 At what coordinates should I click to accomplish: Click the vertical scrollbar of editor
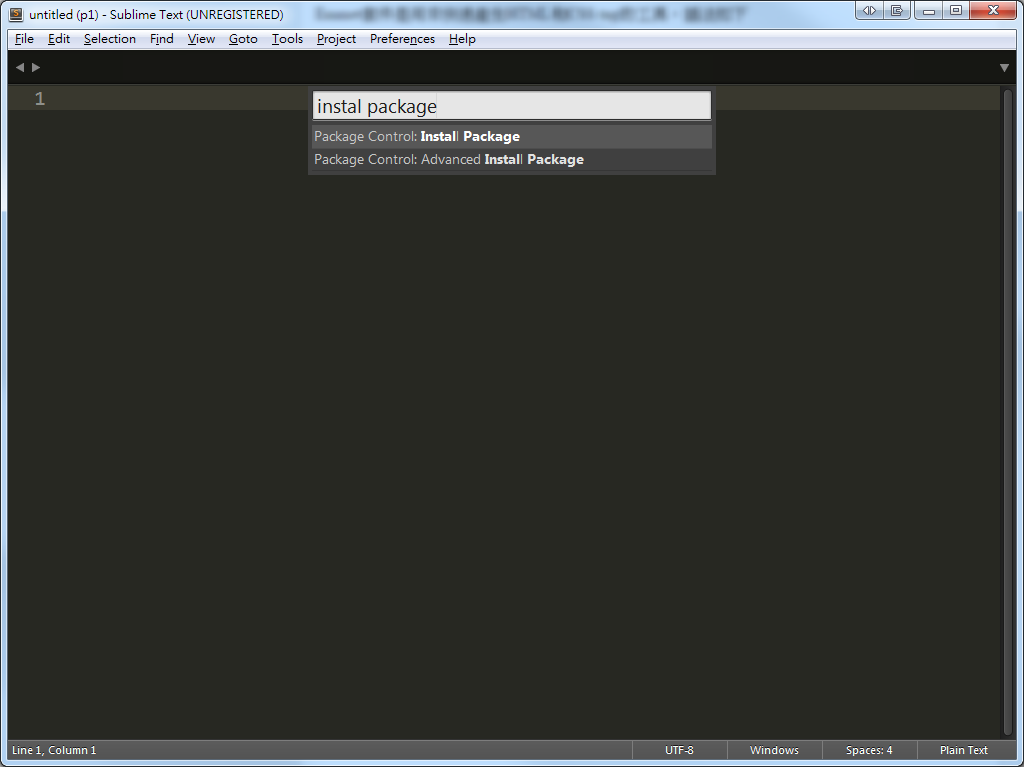(x=1008, y=412)
